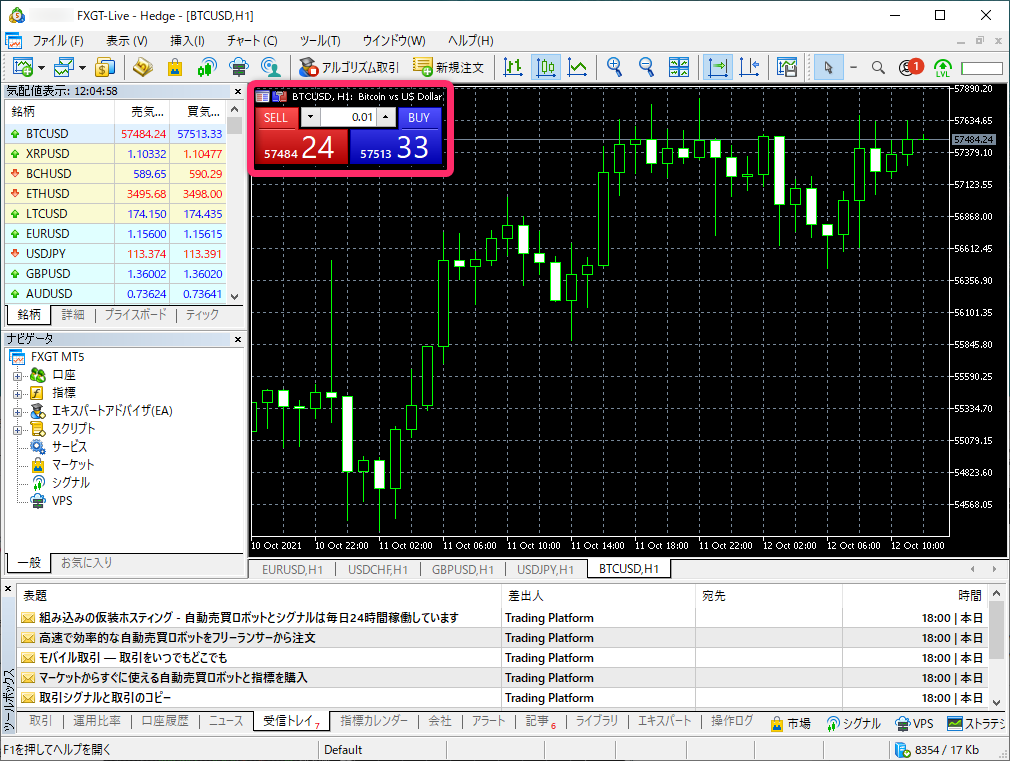
Task: Open the チャート (C) menu
Action: [x=252, y=41]
